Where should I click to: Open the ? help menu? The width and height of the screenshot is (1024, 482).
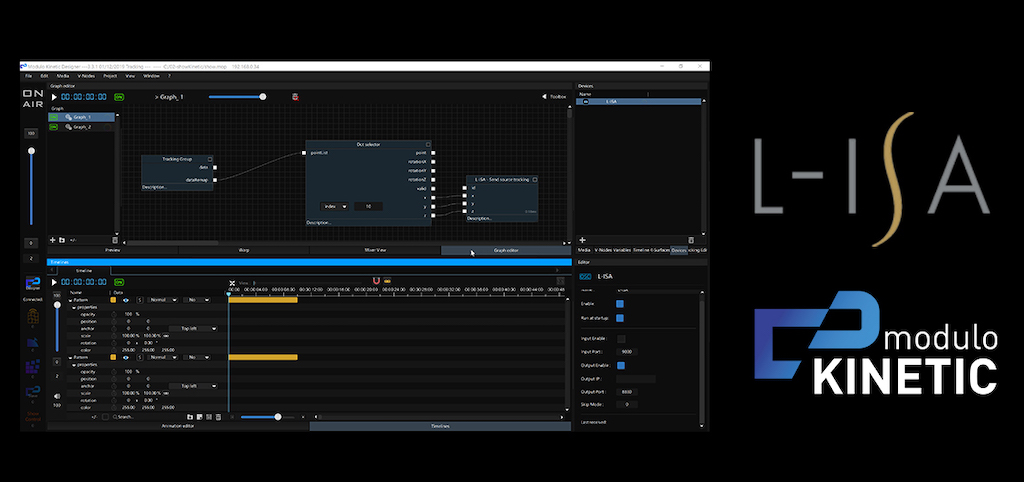pos(170,76)
